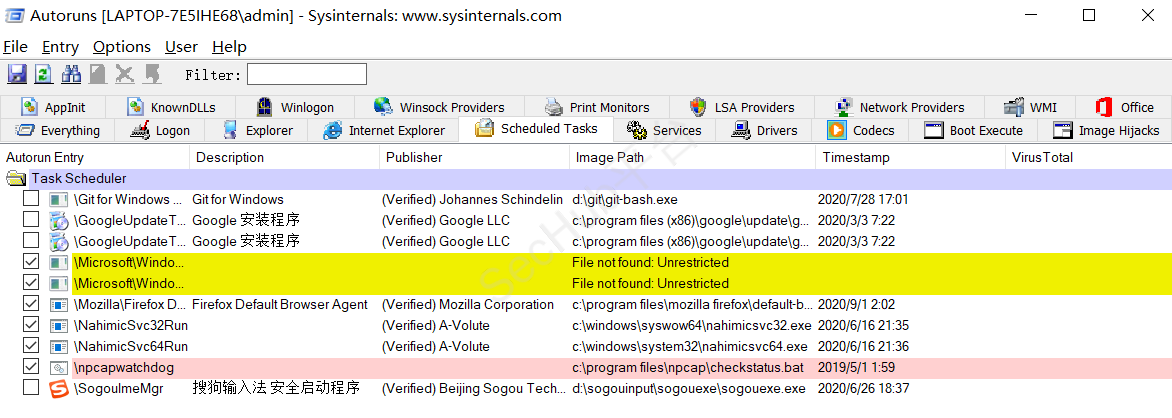Viewport: 1172px width, 418px height.
Task: Open the KnownDLLs tab
Action: coord(170,107)
